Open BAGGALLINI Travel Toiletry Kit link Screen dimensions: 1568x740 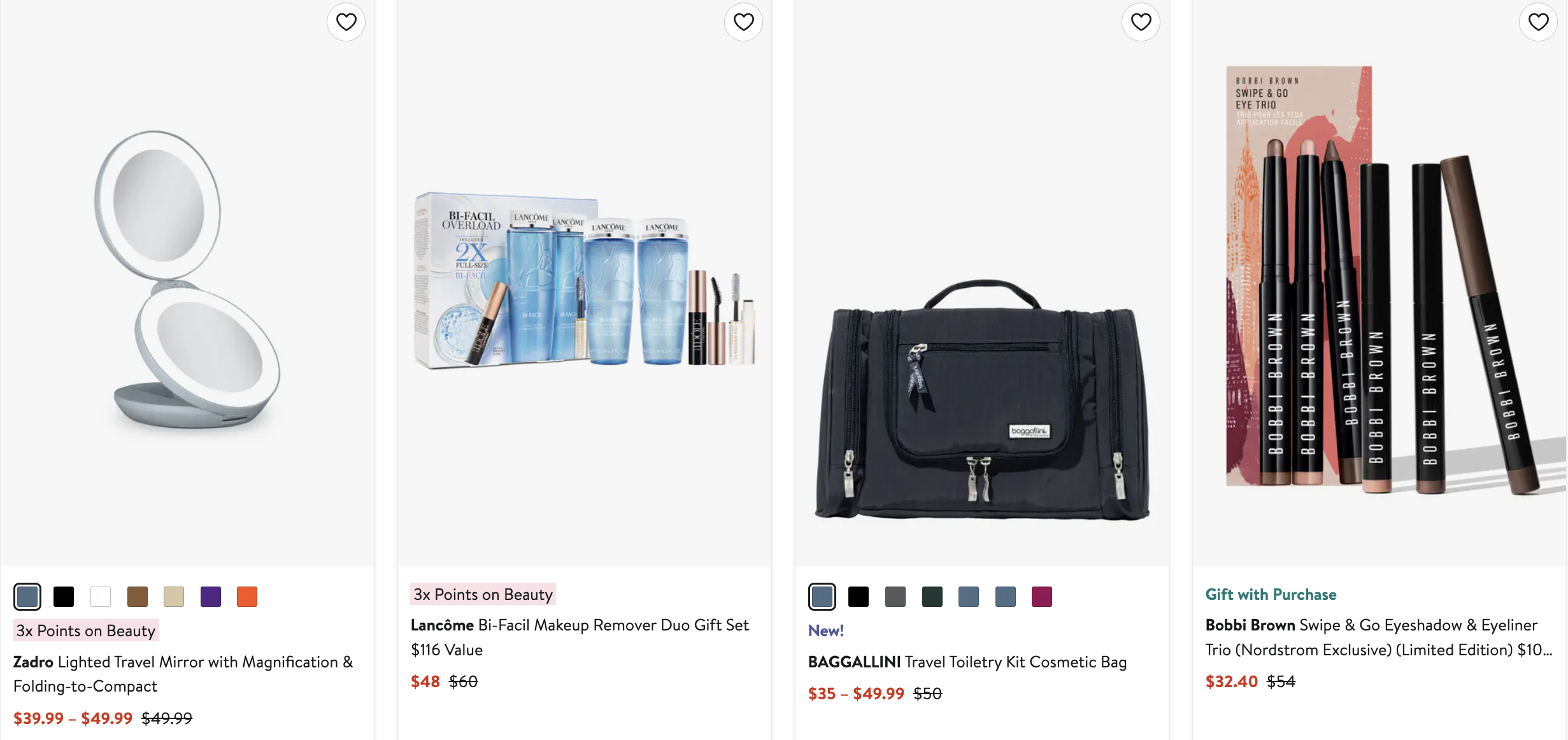(x=967, y=662)
